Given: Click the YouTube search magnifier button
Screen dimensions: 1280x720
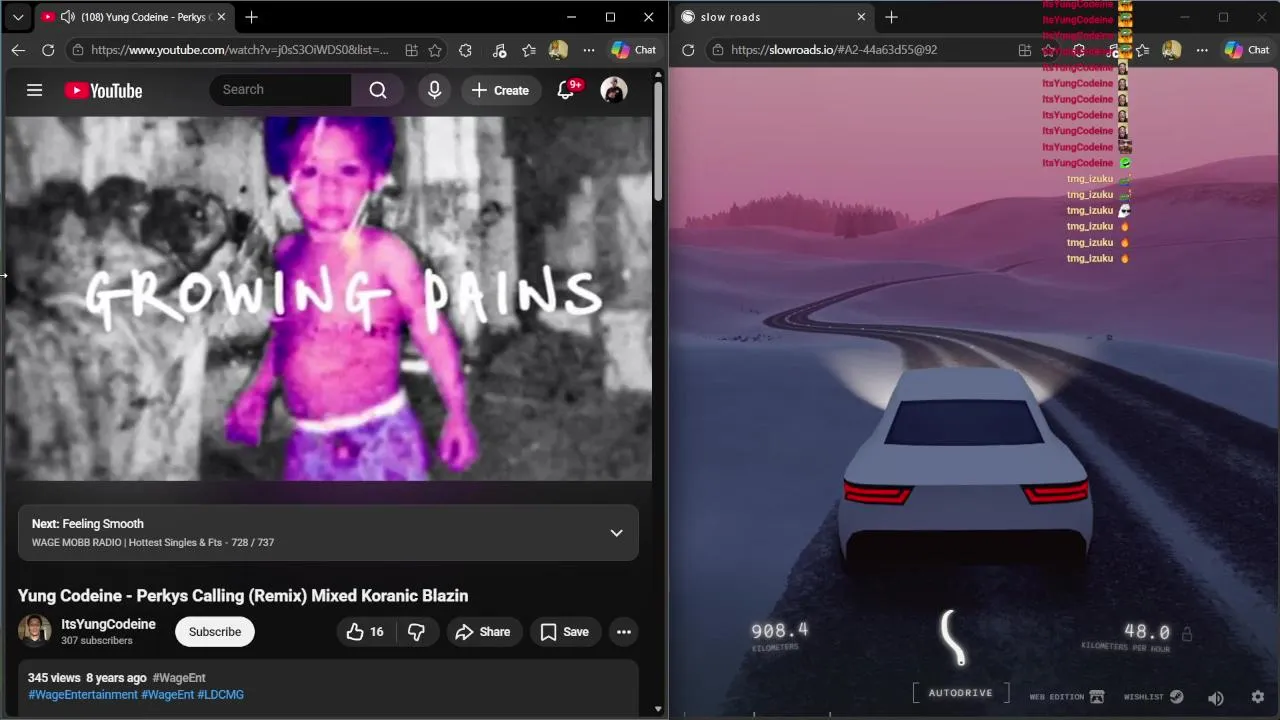Looking at the screenshot, I should pos(378,90).
